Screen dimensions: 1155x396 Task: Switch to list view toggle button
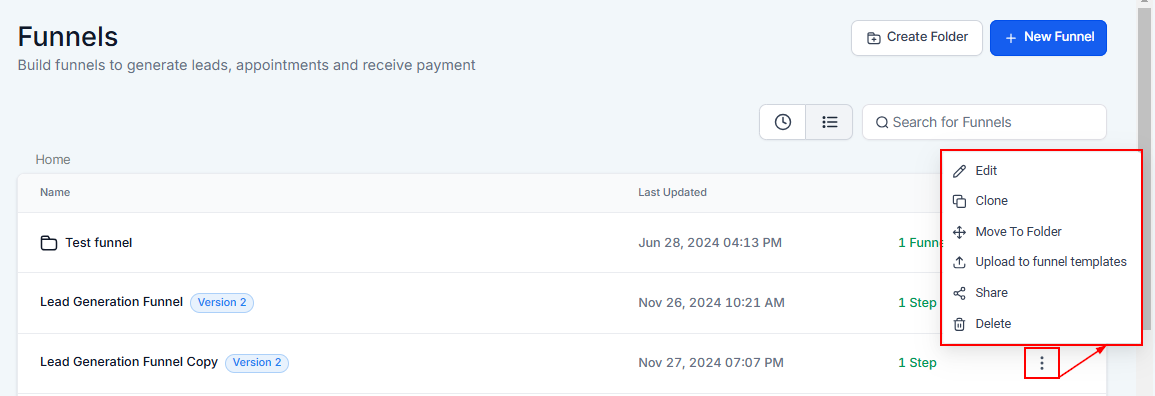click(829, 122)
